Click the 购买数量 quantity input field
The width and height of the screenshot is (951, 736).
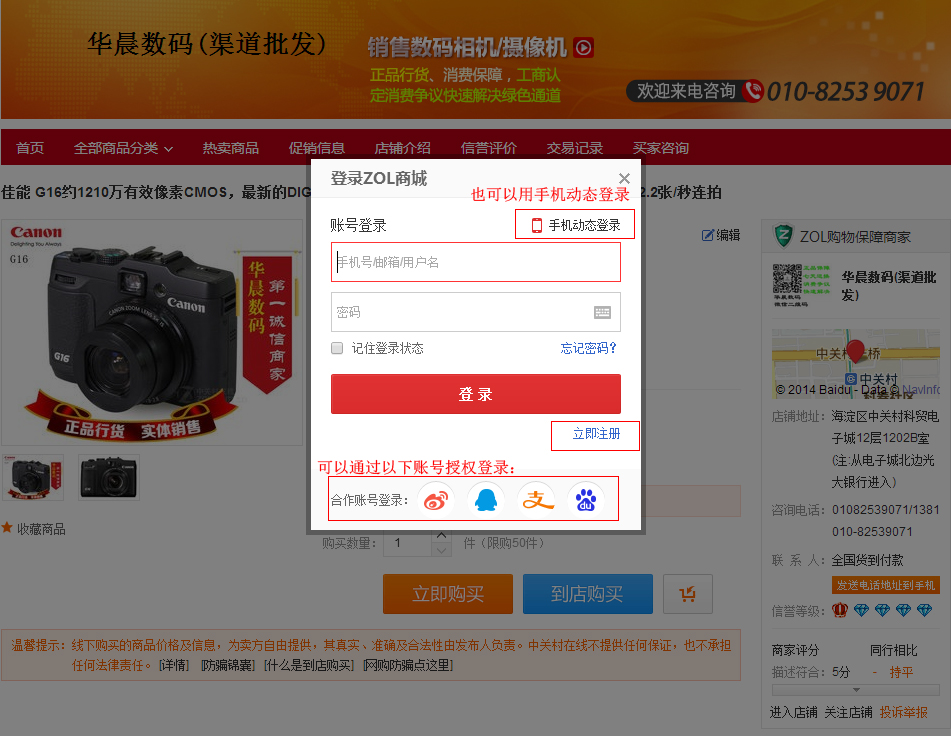(x=408, y=543)
